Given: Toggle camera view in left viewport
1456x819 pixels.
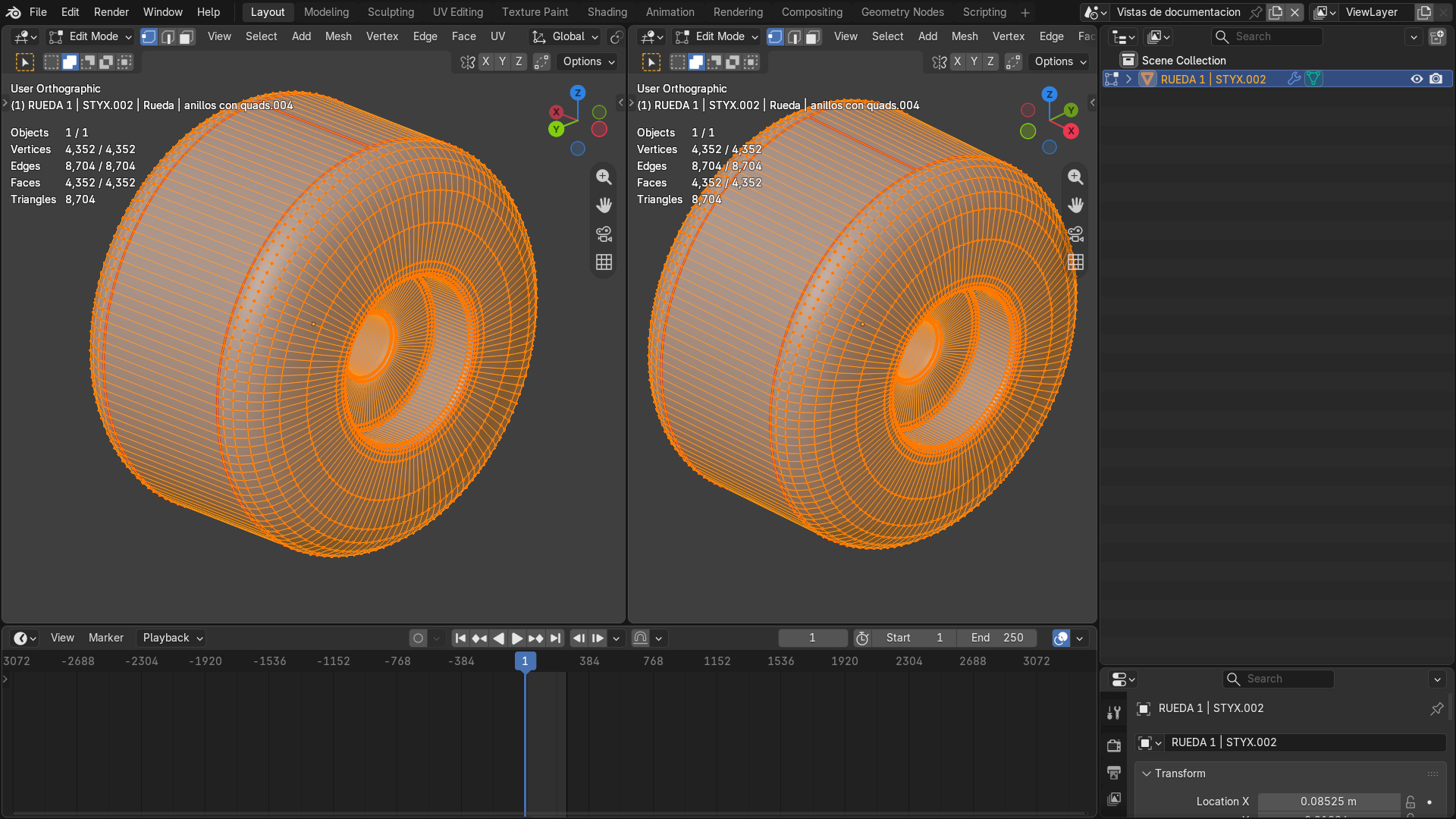Looking at the screenshot, I should pyautogui.click(x=604, y=234).
